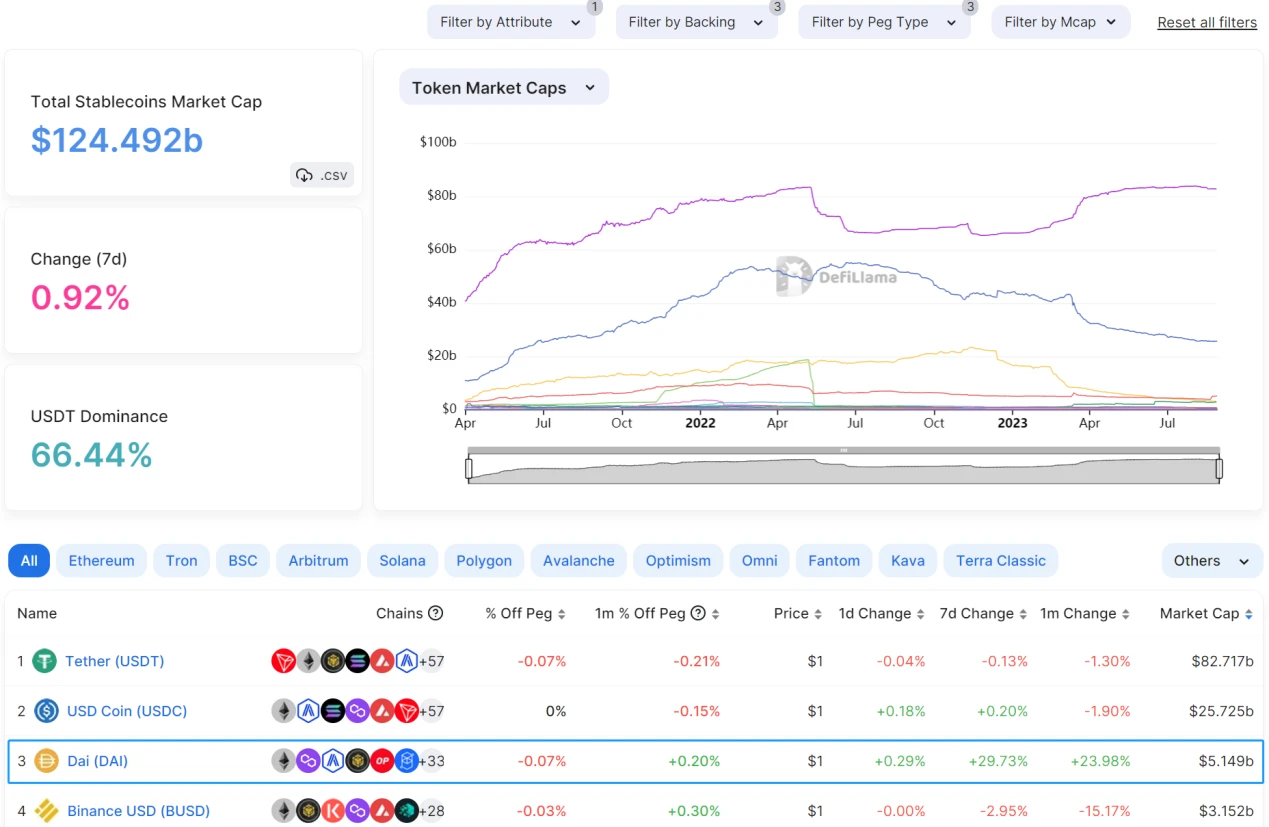Click the BSC chain icon in Tether row
This screenshot has width=1269, height=827.
(x=333, y=661)
